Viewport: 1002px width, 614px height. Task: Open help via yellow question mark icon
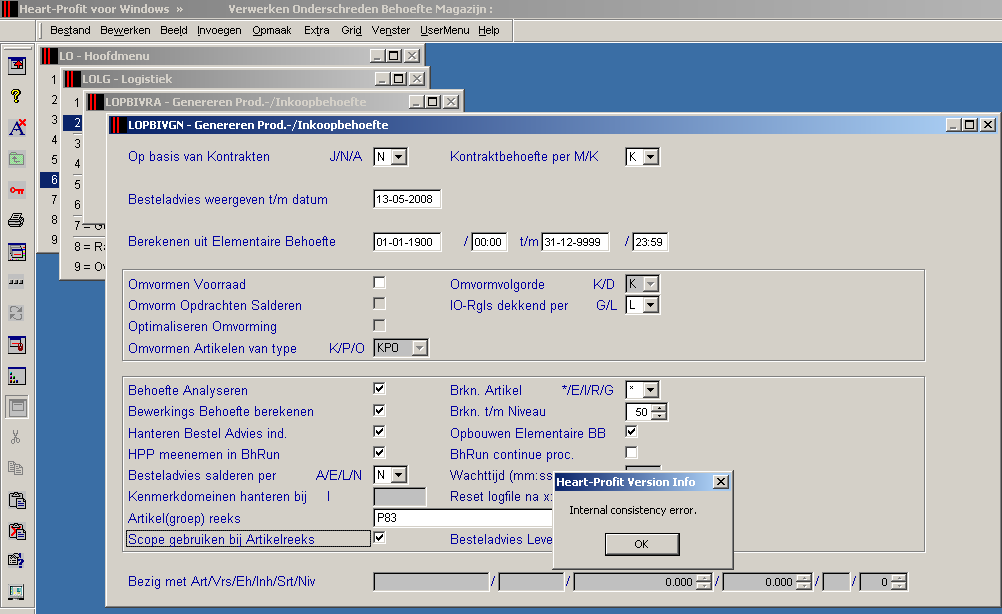[x=17, y=96]
